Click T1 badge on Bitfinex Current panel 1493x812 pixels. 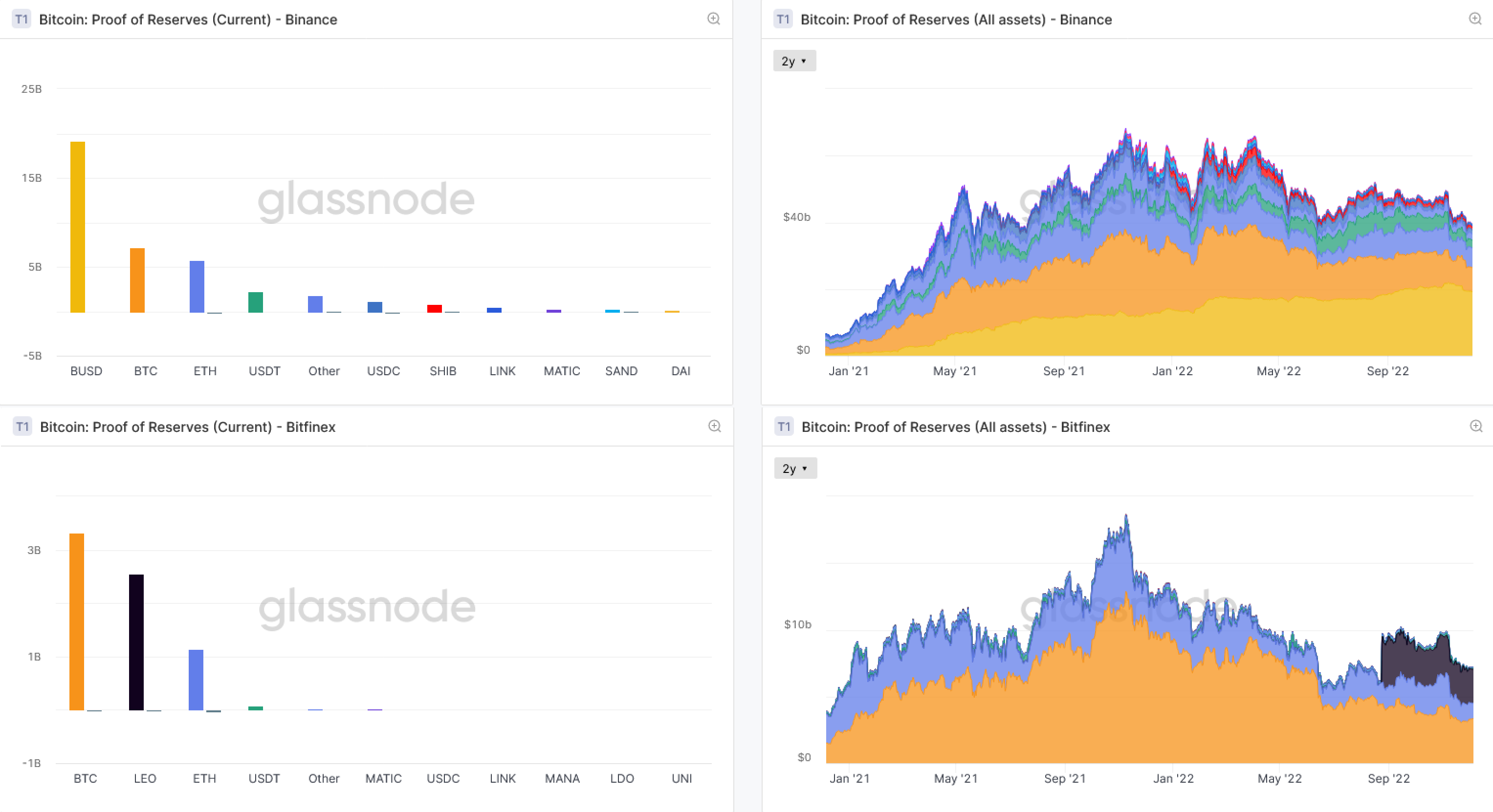coord(22,427)
